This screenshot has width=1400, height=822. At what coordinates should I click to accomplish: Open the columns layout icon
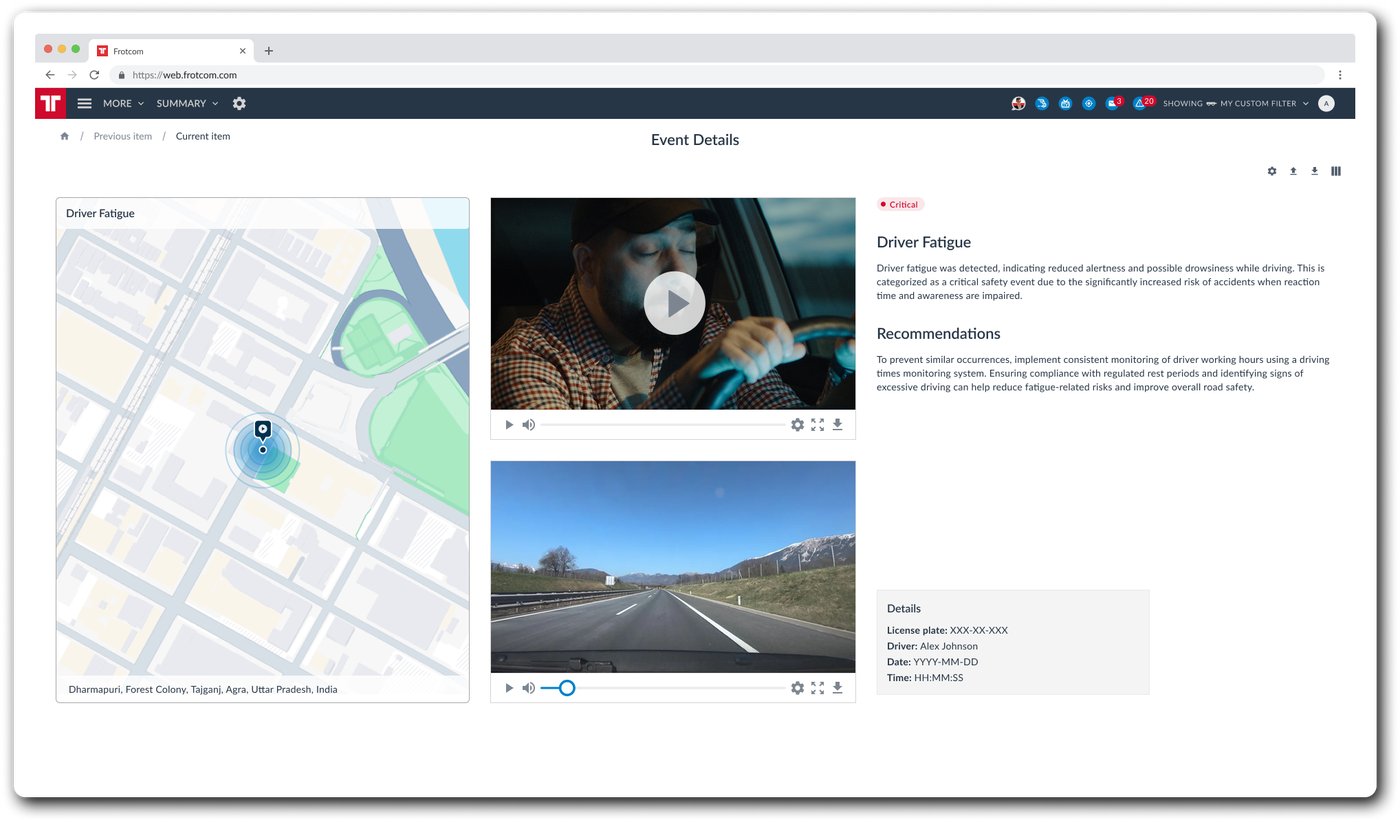point(1336,171)
